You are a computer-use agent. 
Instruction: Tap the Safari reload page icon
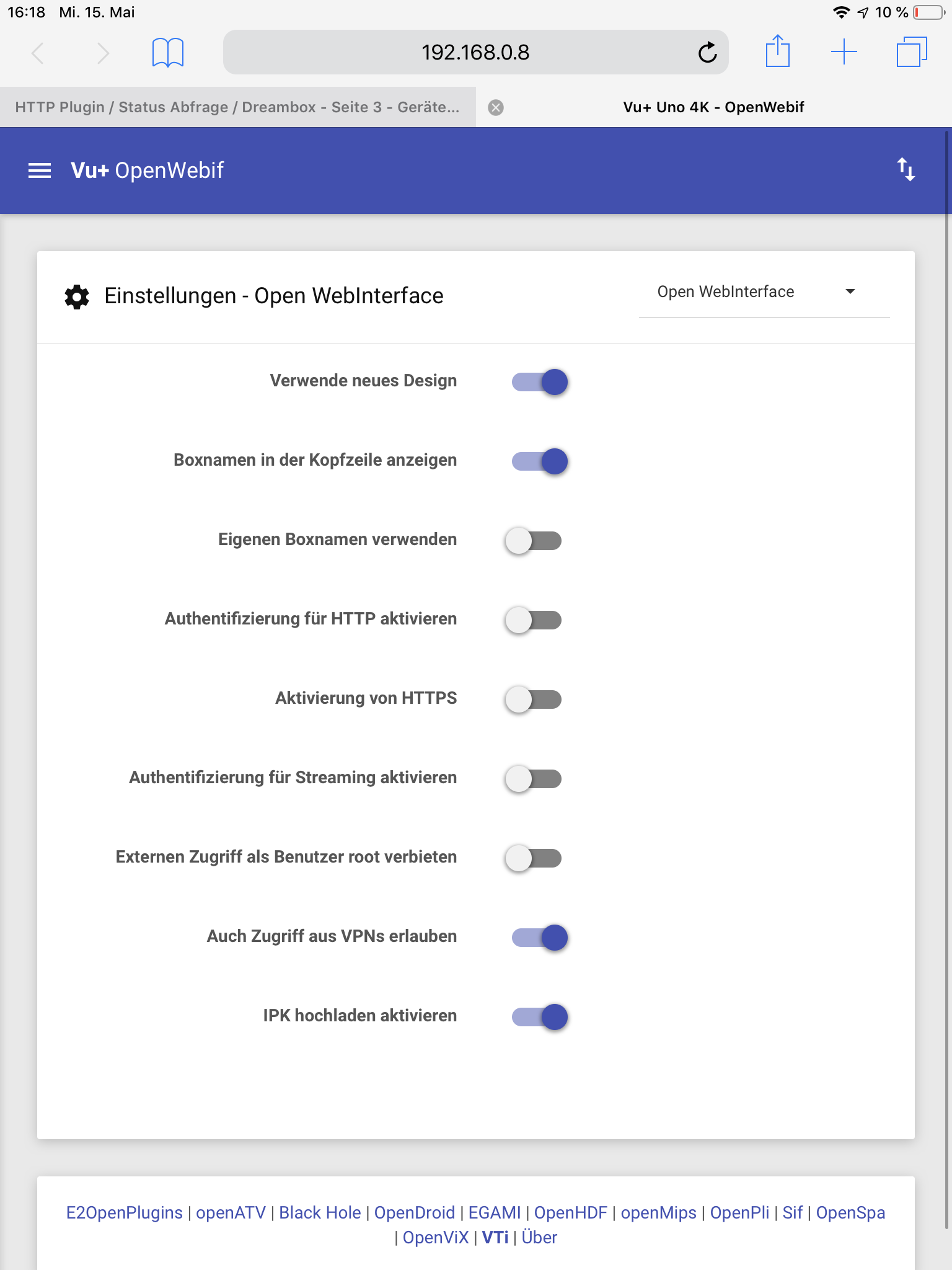[x=707, y=53]
